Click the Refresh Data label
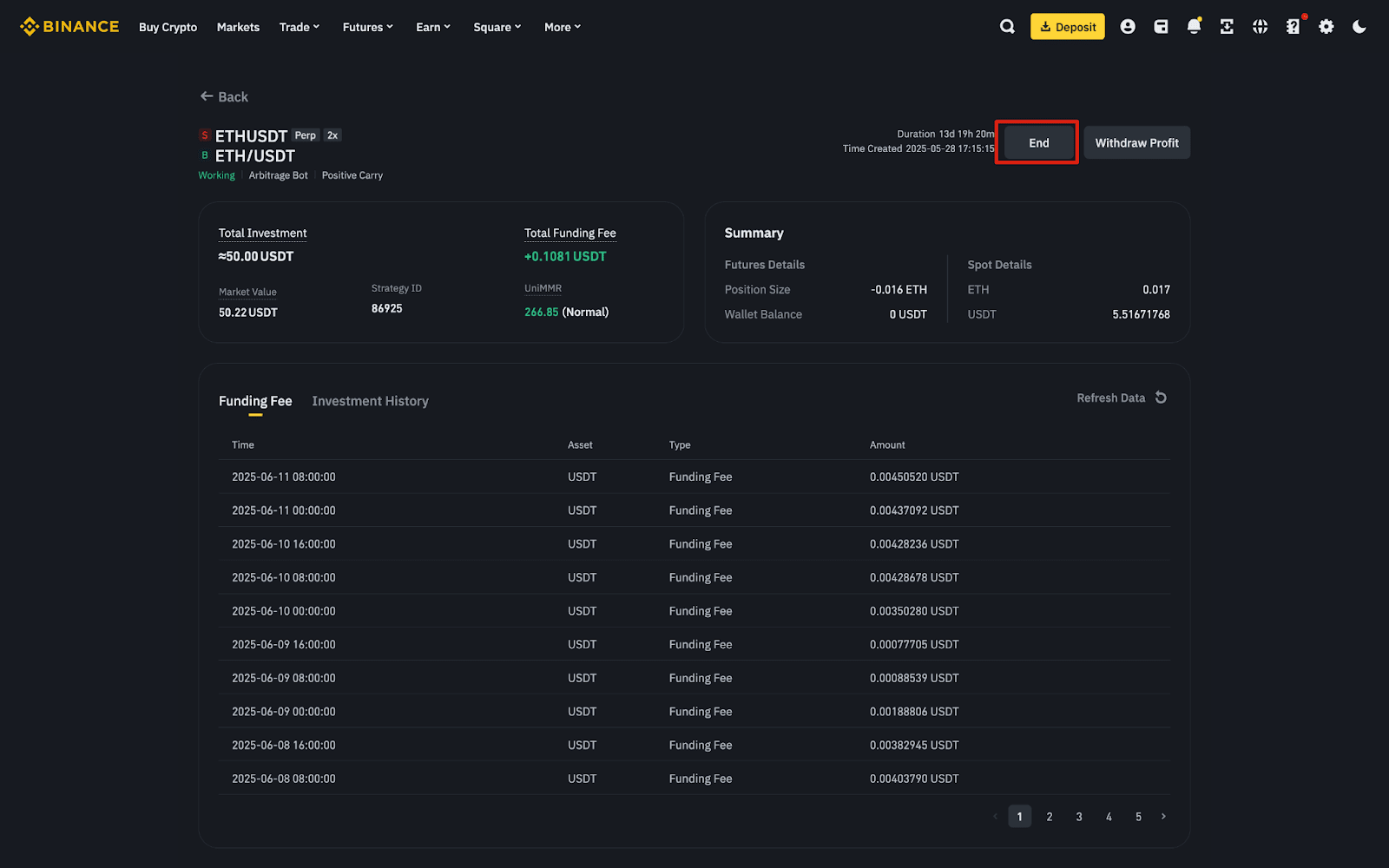This screenshot has height=868, width=1389. click(1110, 398)
